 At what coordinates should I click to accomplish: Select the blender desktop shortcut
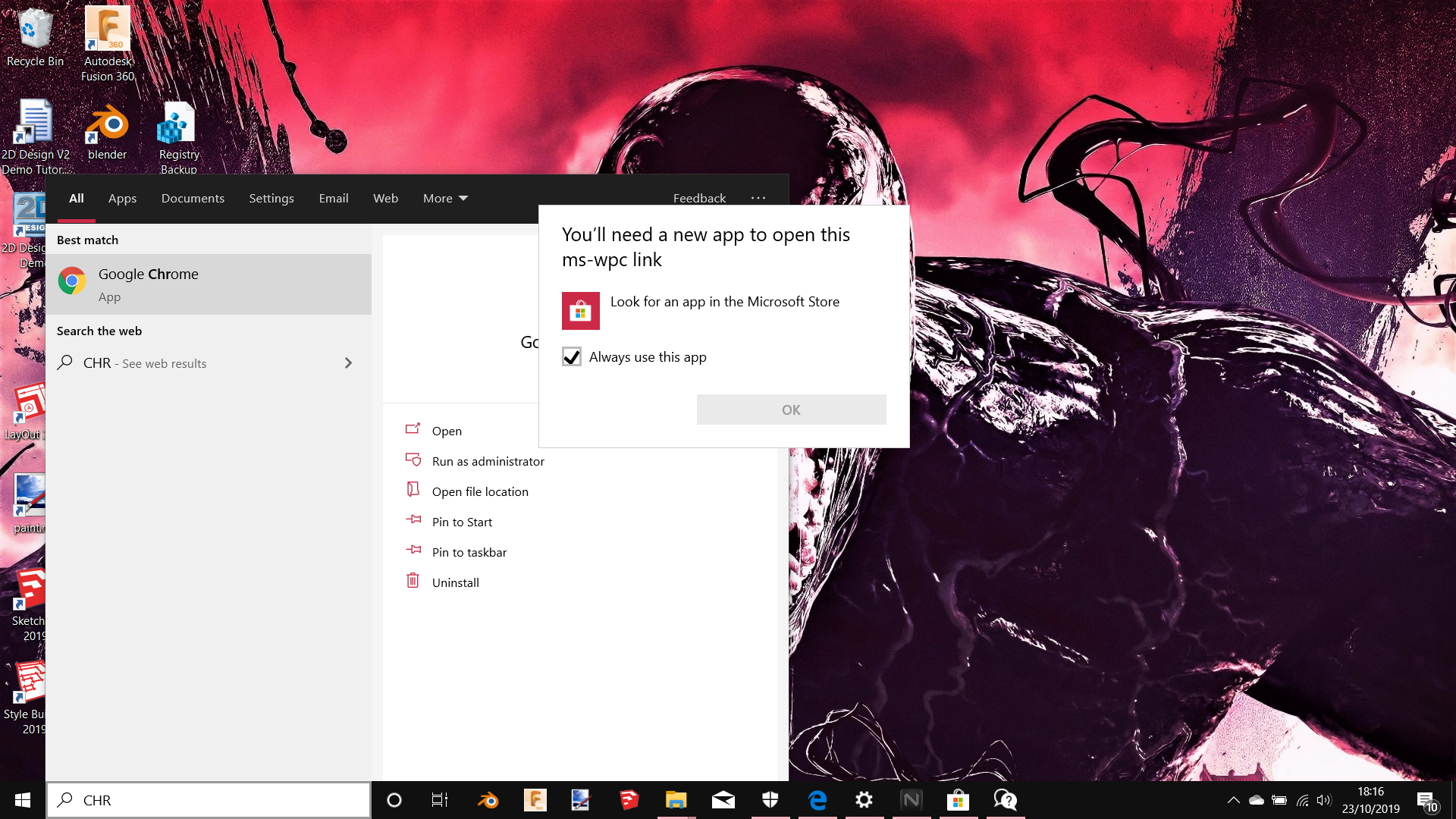point(107,133)
